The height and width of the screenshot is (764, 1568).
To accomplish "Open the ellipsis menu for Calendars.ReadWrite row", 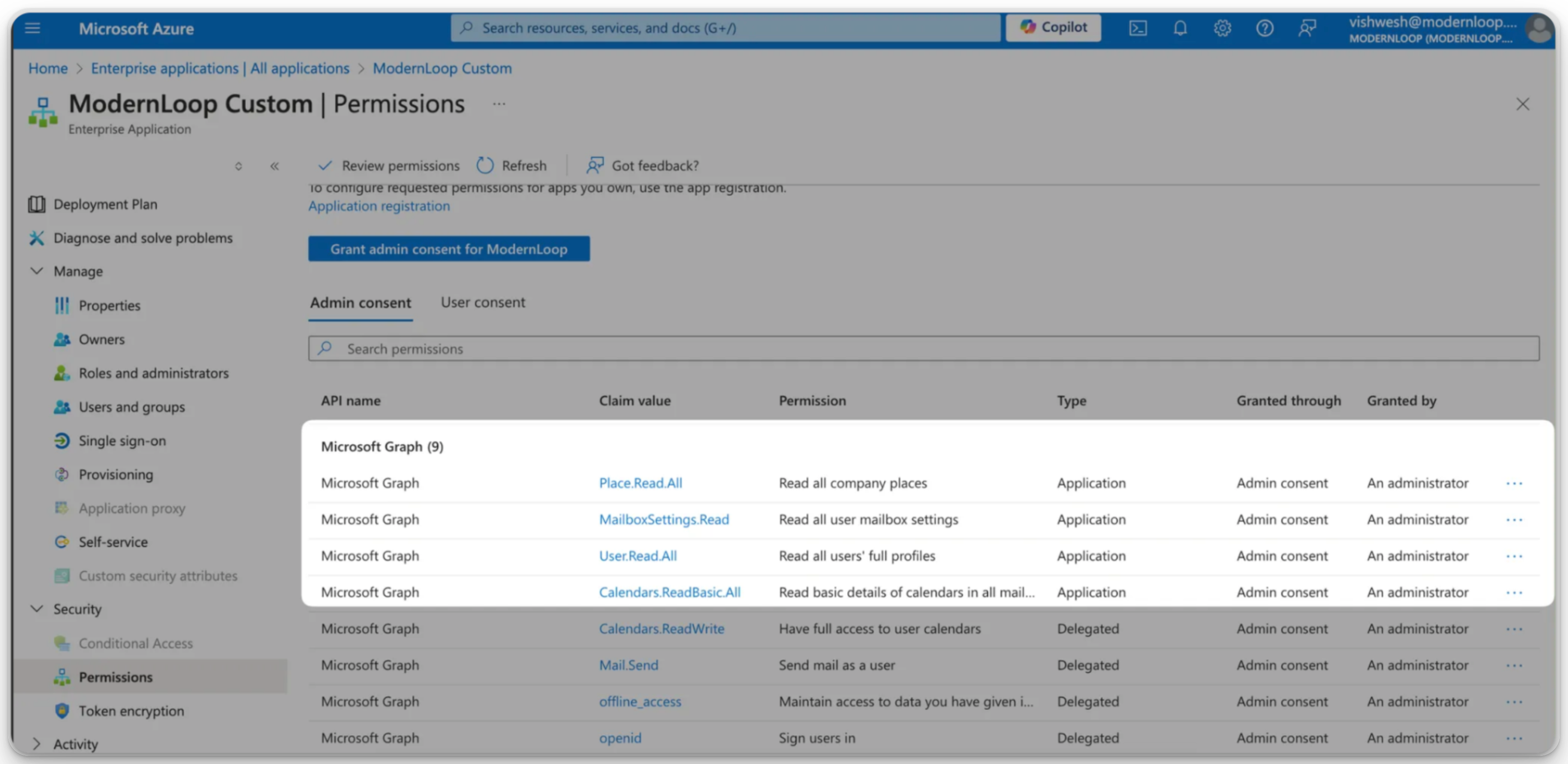I will (1515, 630).
